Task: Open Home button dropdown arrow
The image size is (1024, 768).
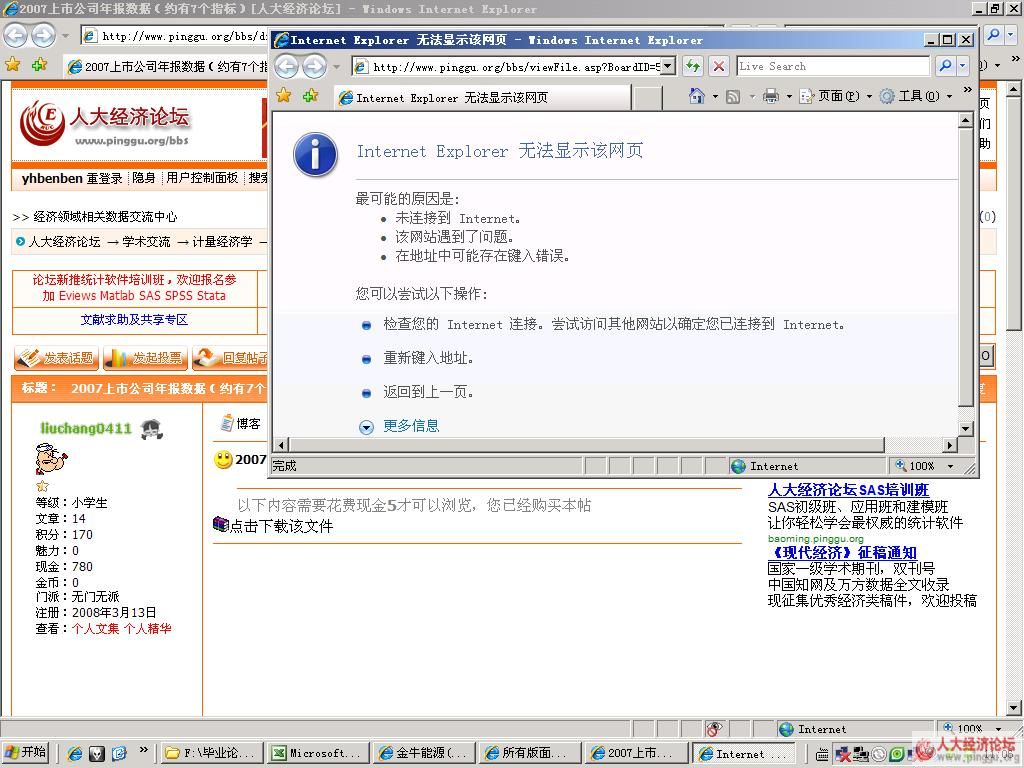Action: (715, 97)
